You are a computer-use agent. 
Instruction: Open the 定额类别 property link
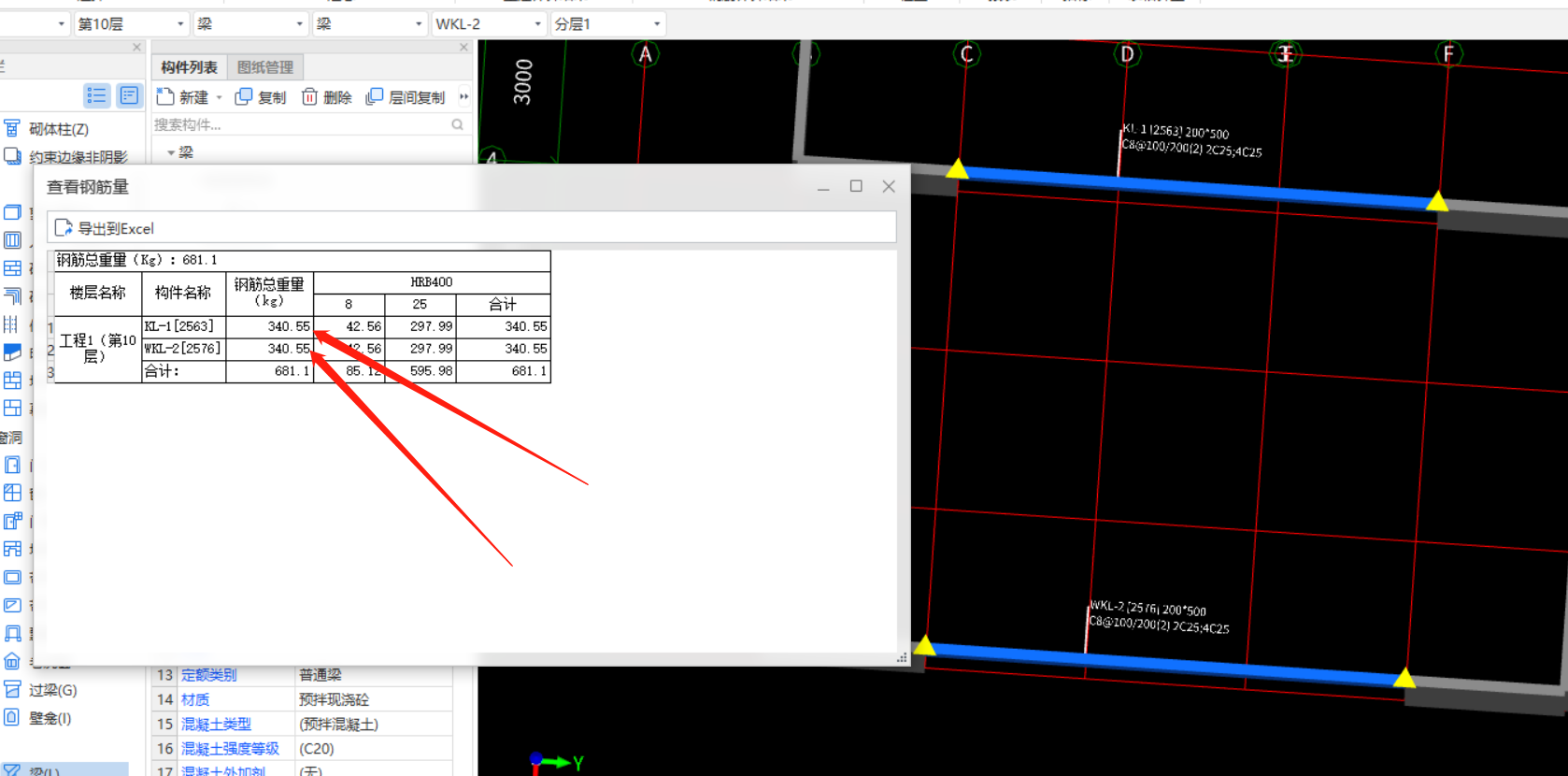pos(208,675)
